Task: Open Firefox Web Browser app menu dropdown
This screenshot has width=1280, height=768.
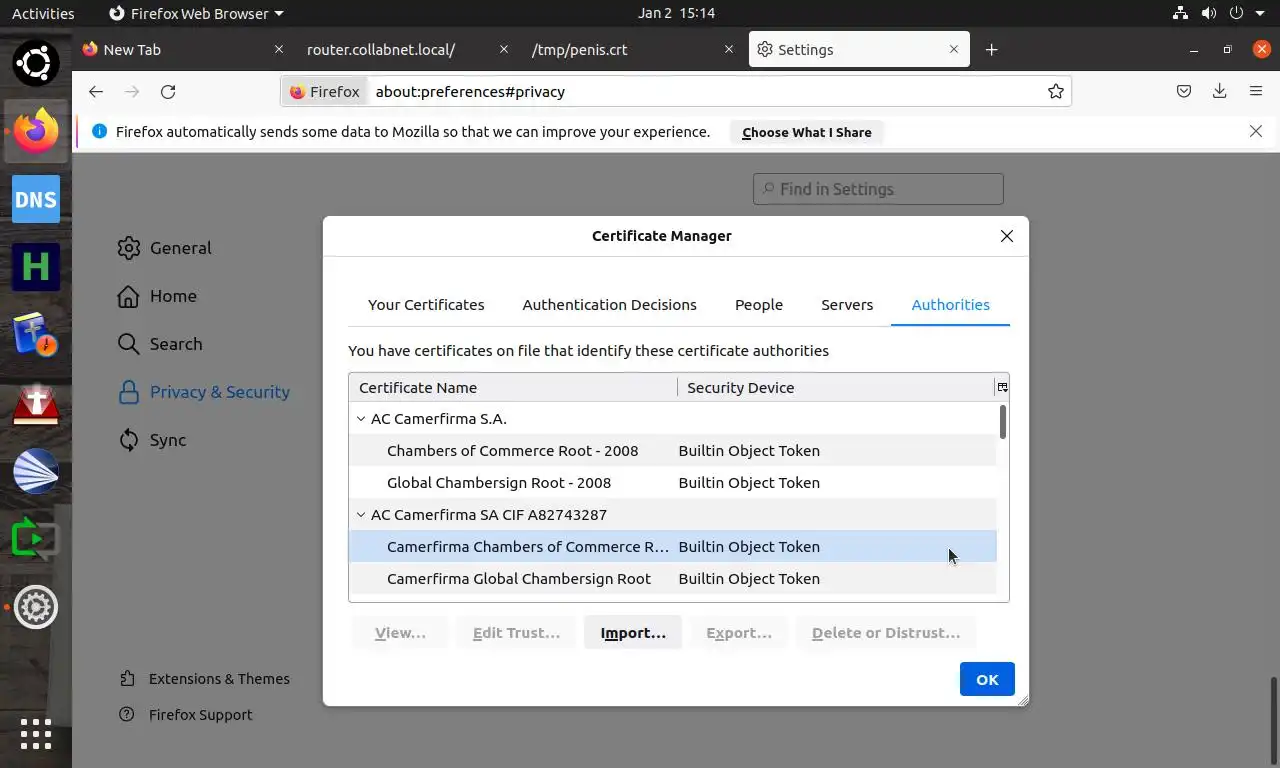Action: 196,14
